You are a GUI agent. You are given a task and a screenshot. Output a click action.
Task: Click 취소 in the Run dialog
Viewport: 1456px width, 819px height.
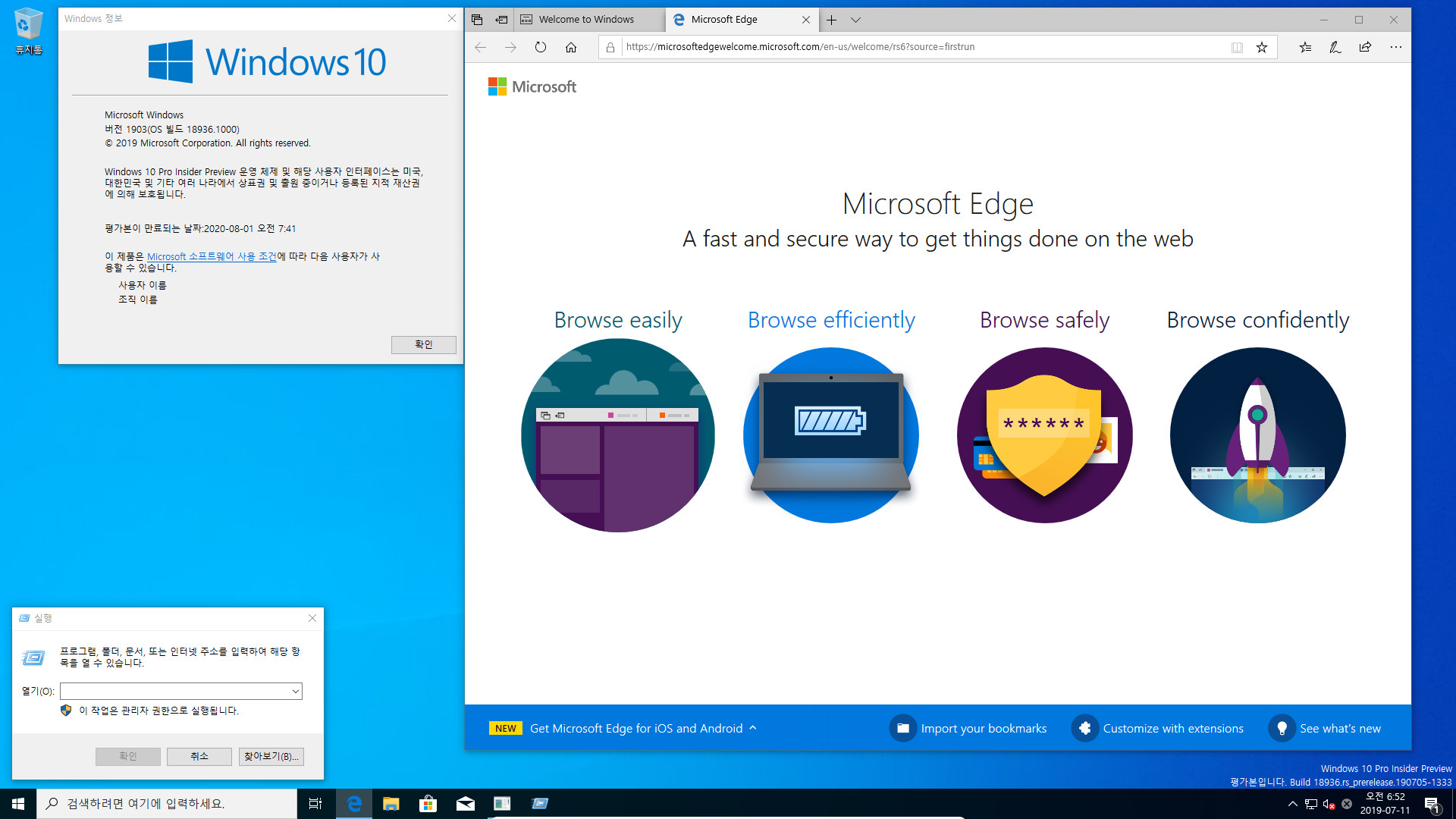click(199, 756)
